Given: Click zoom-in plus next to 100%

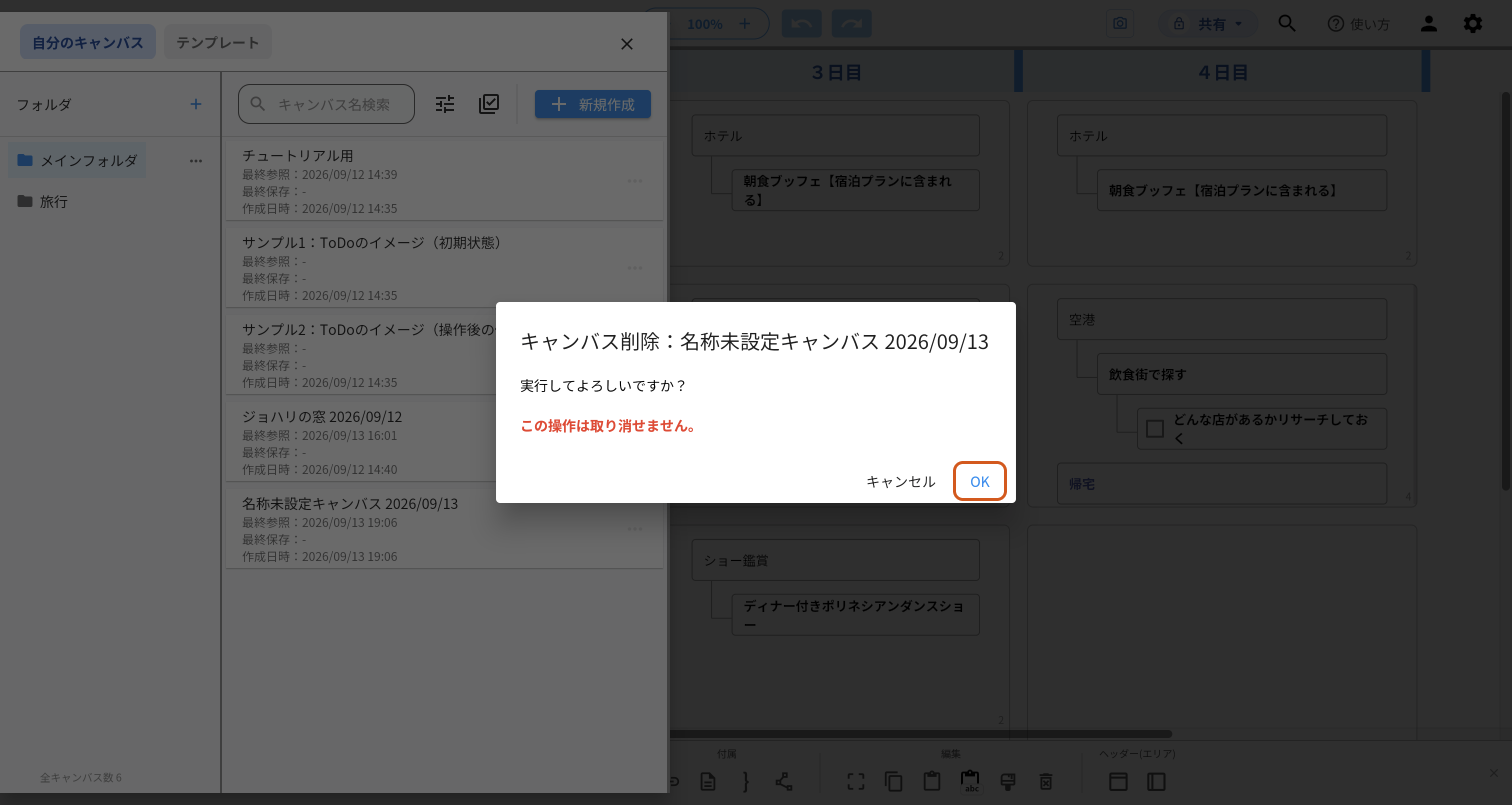Looking at the screenshot, I should click(x=745, y=24).
